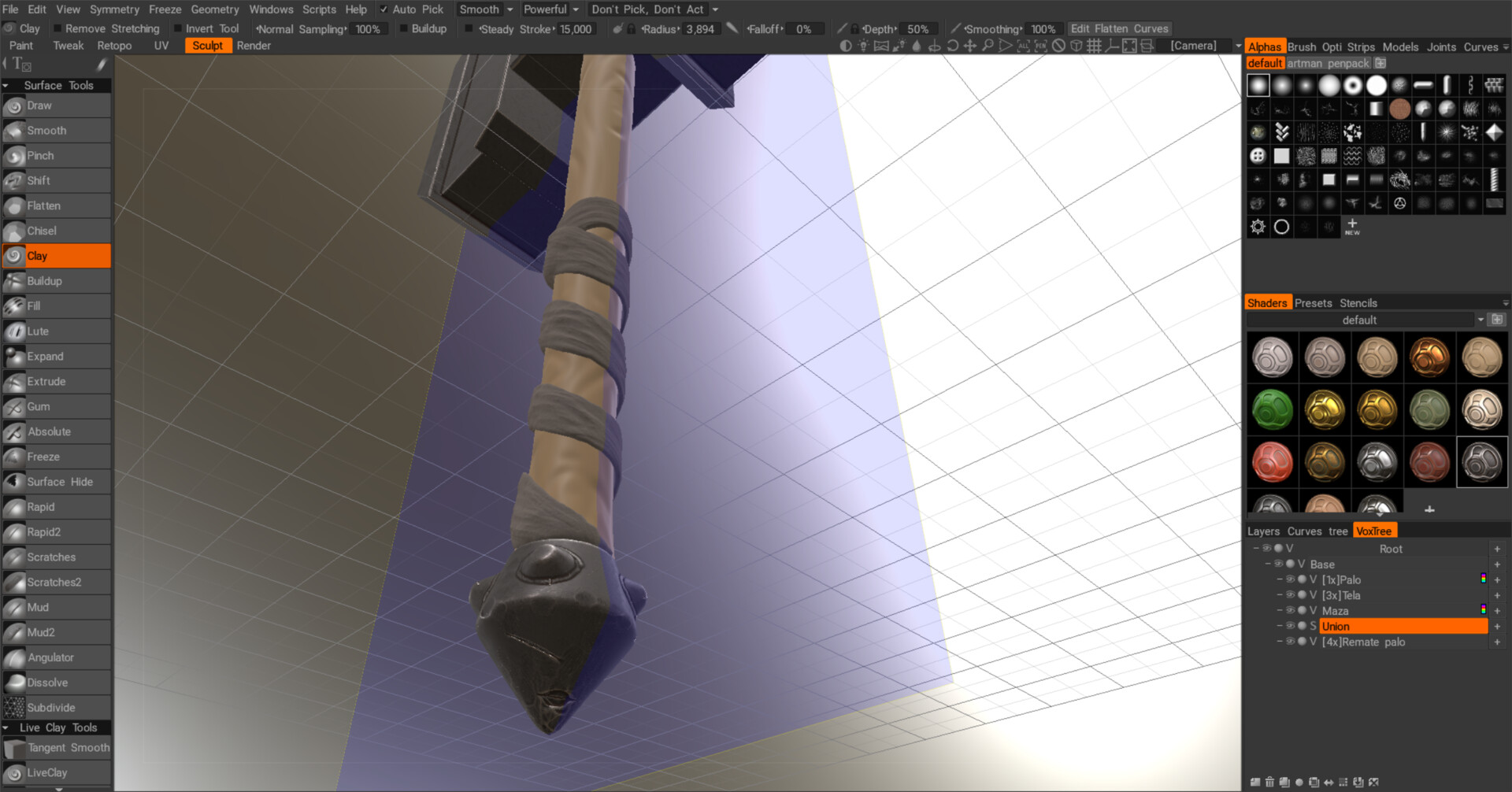Image resolution: width=1512 pixels, height=792 pixels.
Task: Click the Smoothing 100% value slider
Action: click(1043, 29)
